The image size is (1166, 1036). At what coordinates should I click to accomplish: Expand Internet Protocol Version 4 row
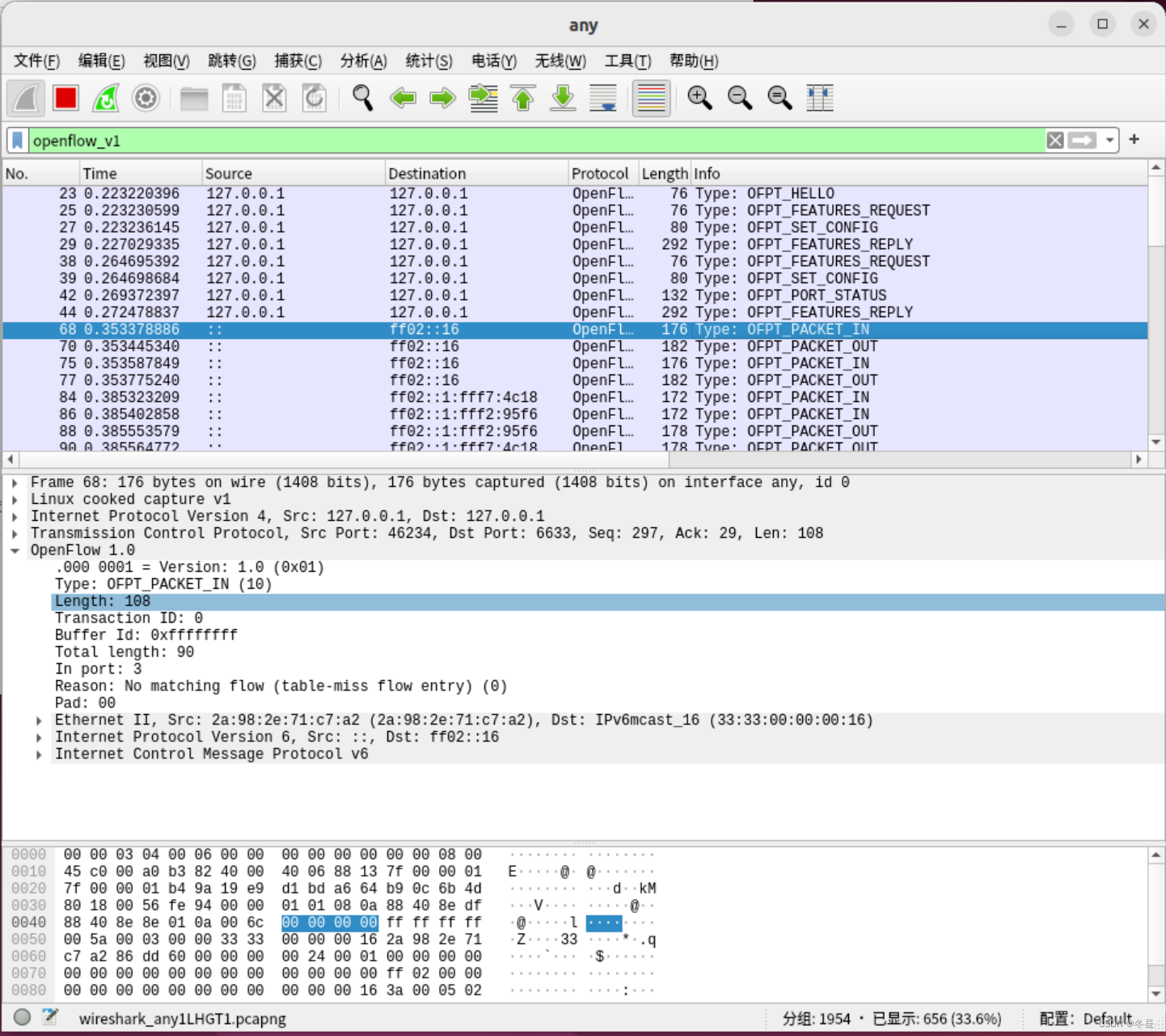point(15,517)
